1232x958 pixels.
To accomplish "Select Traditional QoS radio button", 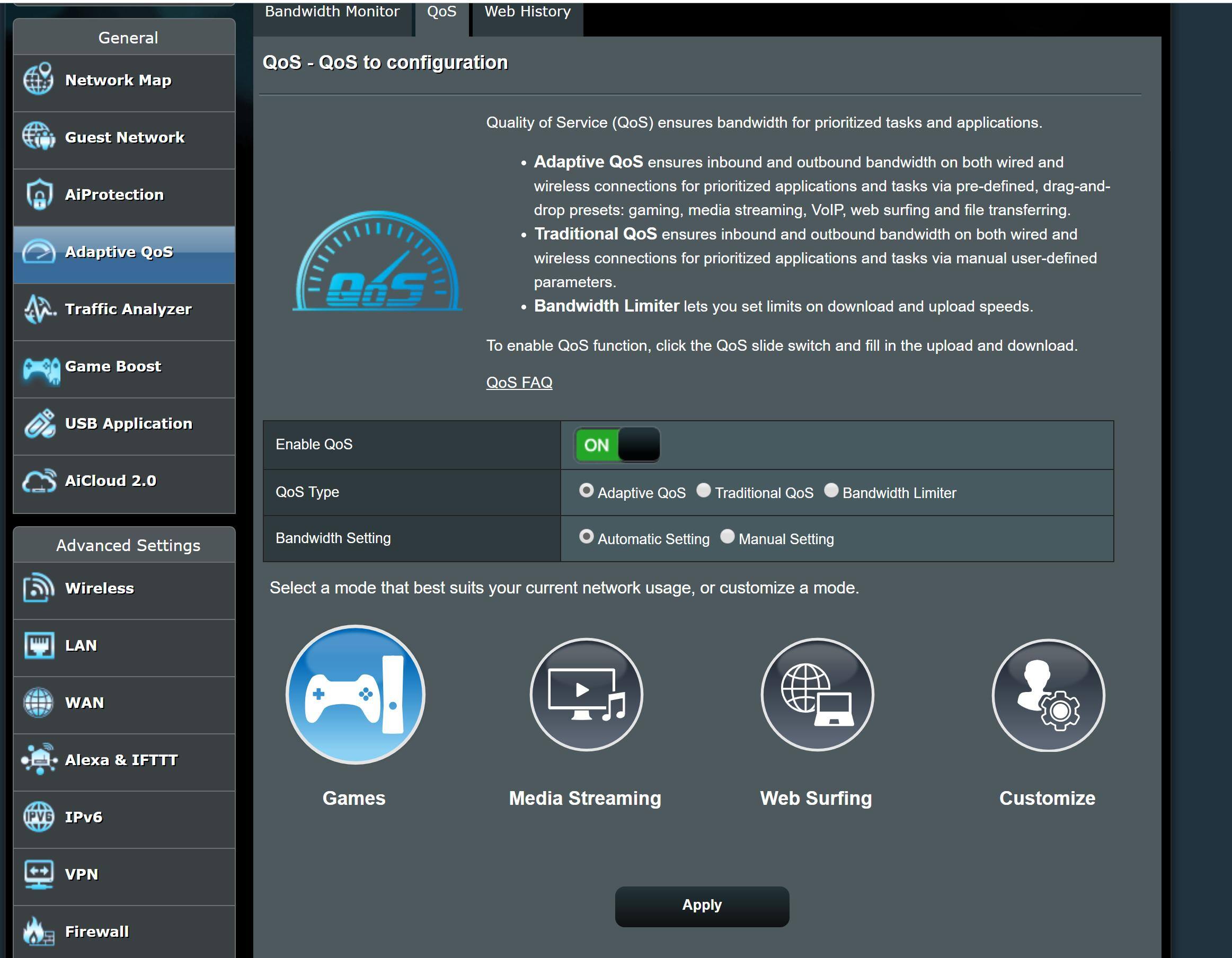I will click(704, 490).
